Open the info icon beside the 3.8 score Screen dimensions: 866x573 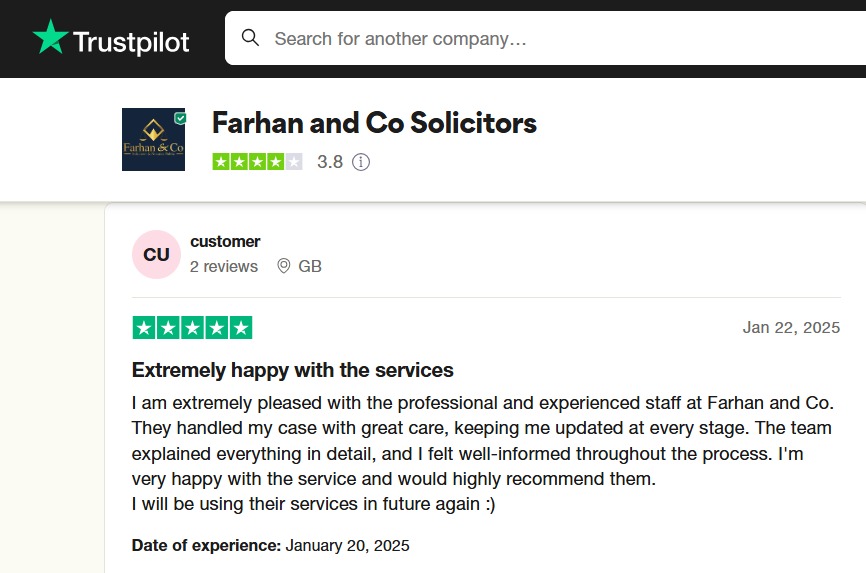click(x=361, y=161)
